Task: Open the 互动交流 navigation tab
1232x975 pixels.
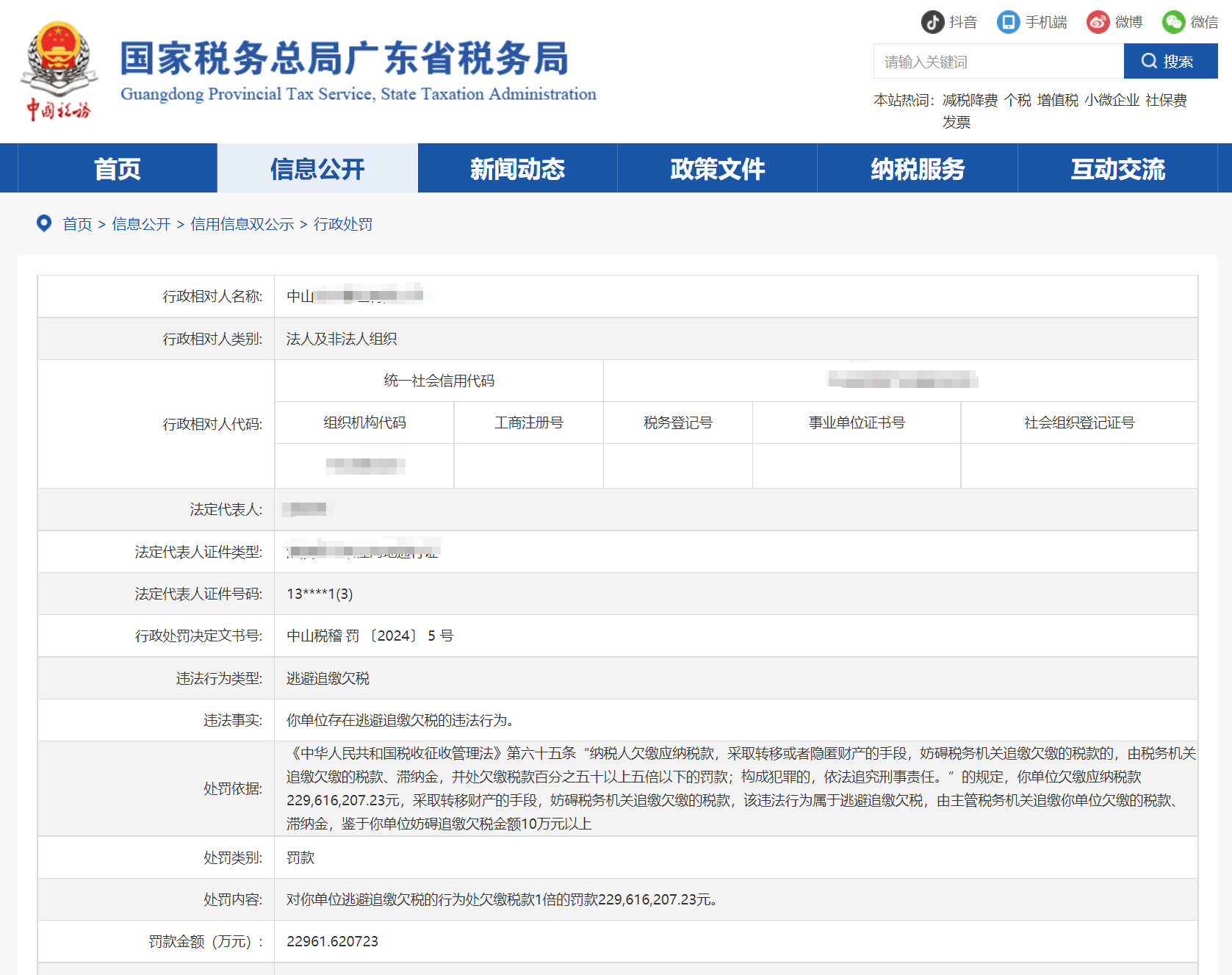Action: [1117, 168]
